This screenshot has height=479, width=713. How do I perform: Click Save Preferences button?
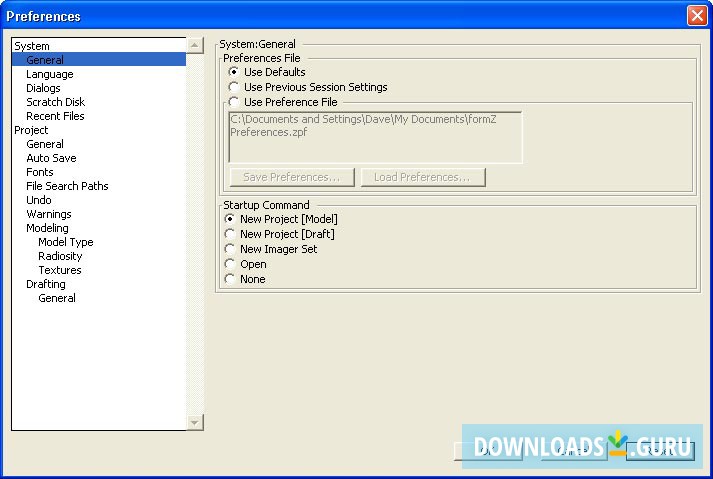[292, 177]
